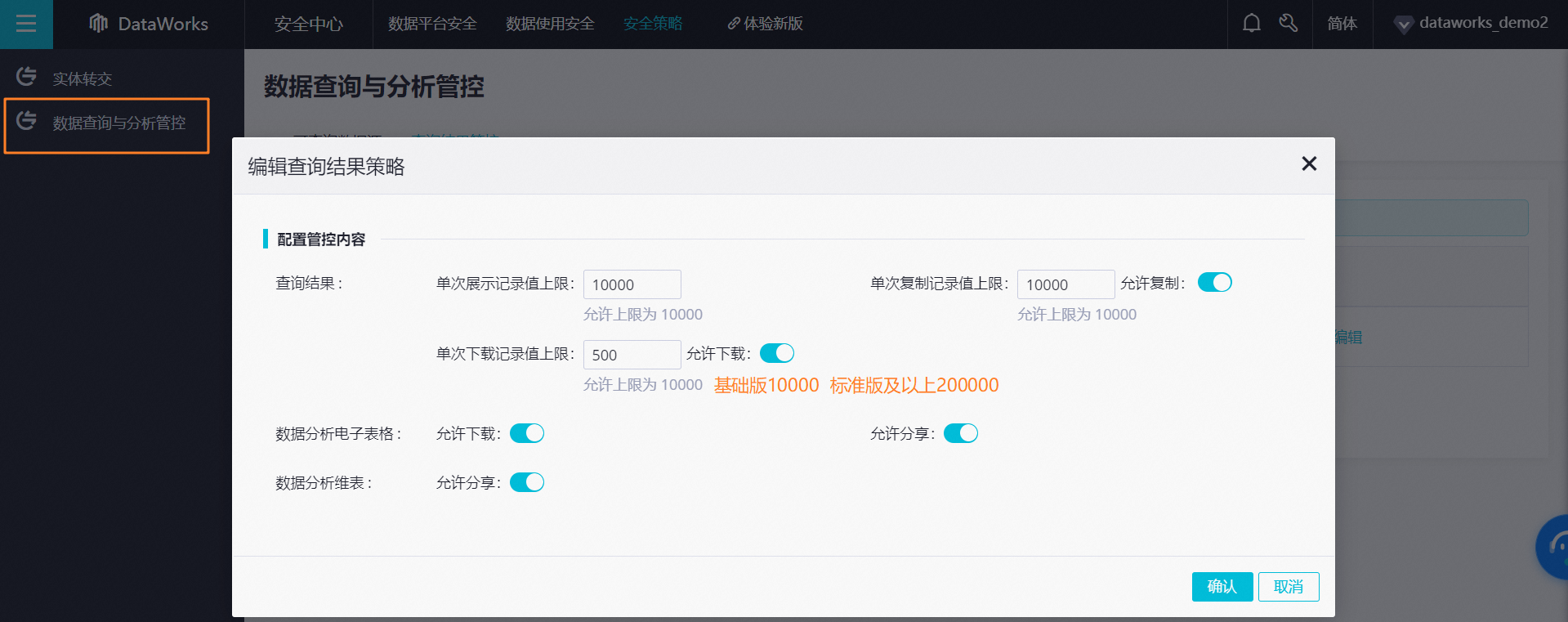Focus the 单次展示记录值上限 input field
Image resolution: width=1568 pixels, height=622 pixels.
tap(632, 284)
